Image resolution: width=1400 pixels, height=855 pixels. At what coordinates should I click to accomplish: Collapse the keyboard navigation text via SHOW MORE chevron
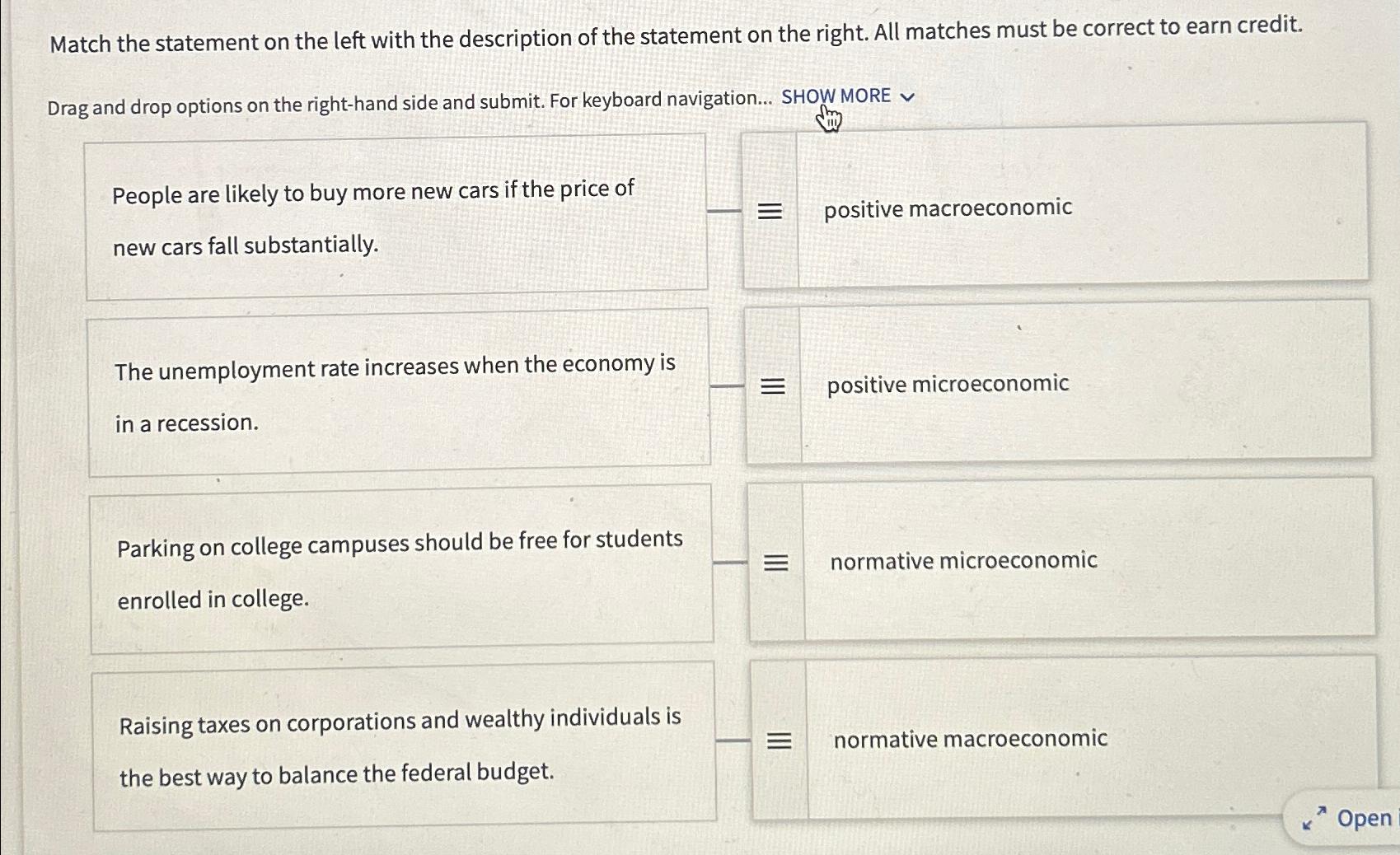point(906,96)
